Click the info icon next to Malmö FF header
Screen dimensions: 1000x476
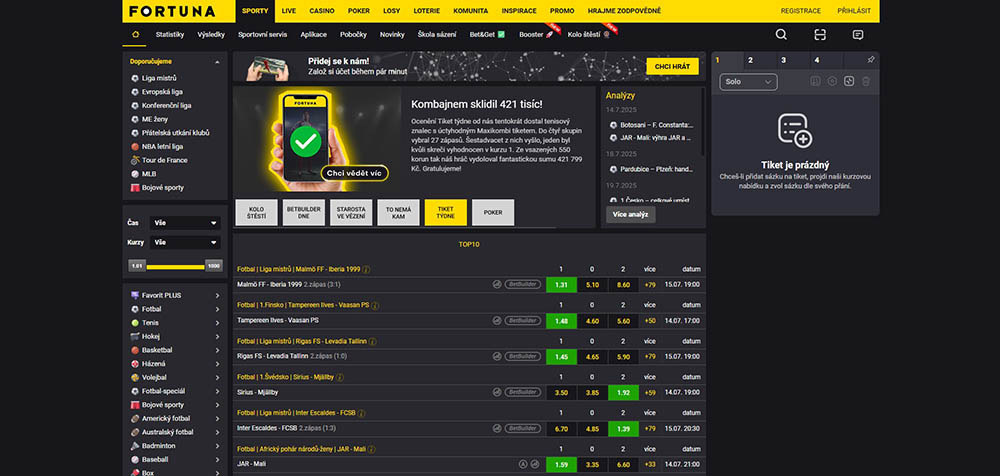tap(367, 269)
